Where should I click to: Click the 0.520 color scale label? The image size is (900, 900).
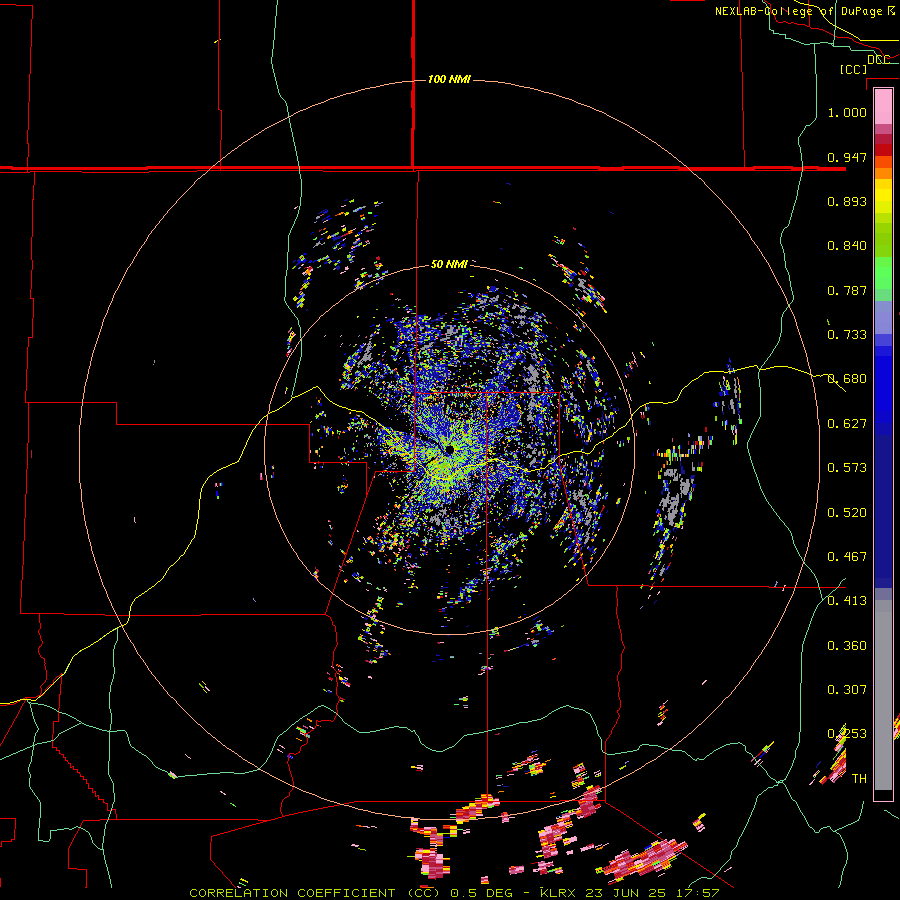(x=847, y=513)
